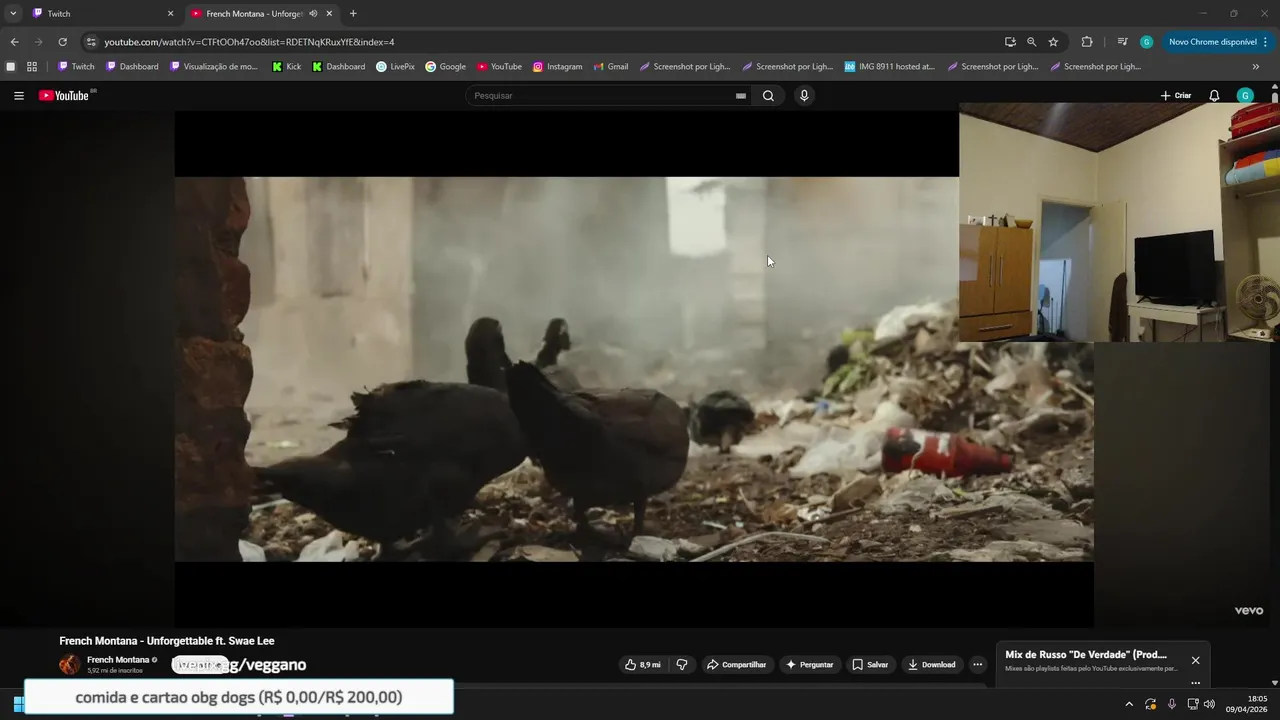Image resolution: width=1280 pixels, height=720 pixels.
Task: View site information icon beside the URL
Action: pos(91,42)
